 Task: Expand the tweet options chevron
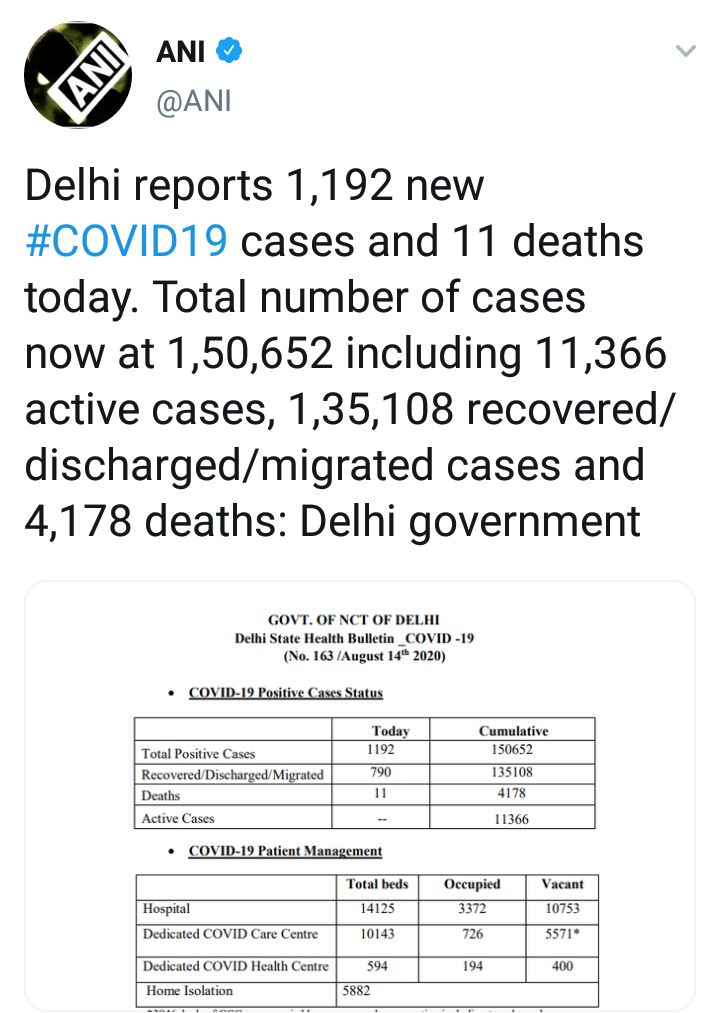[x=685, y=50]
